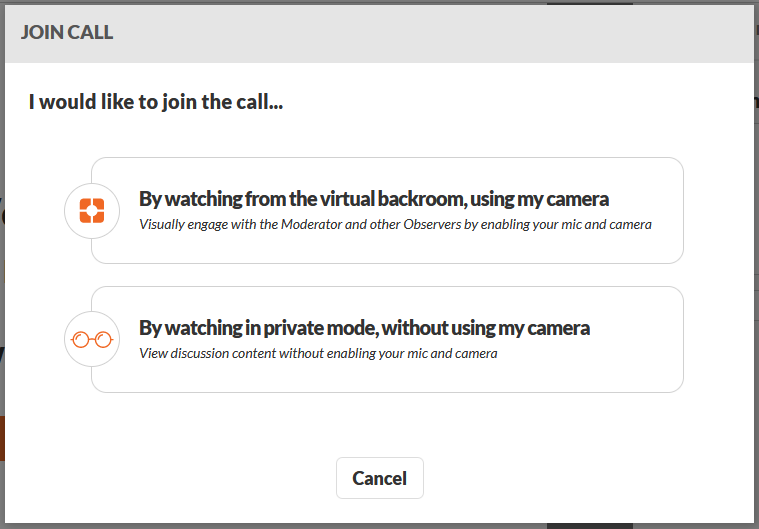Click 'Visually engage with the Moderator' description
The image size is (759, 529).
coord(395,225)
